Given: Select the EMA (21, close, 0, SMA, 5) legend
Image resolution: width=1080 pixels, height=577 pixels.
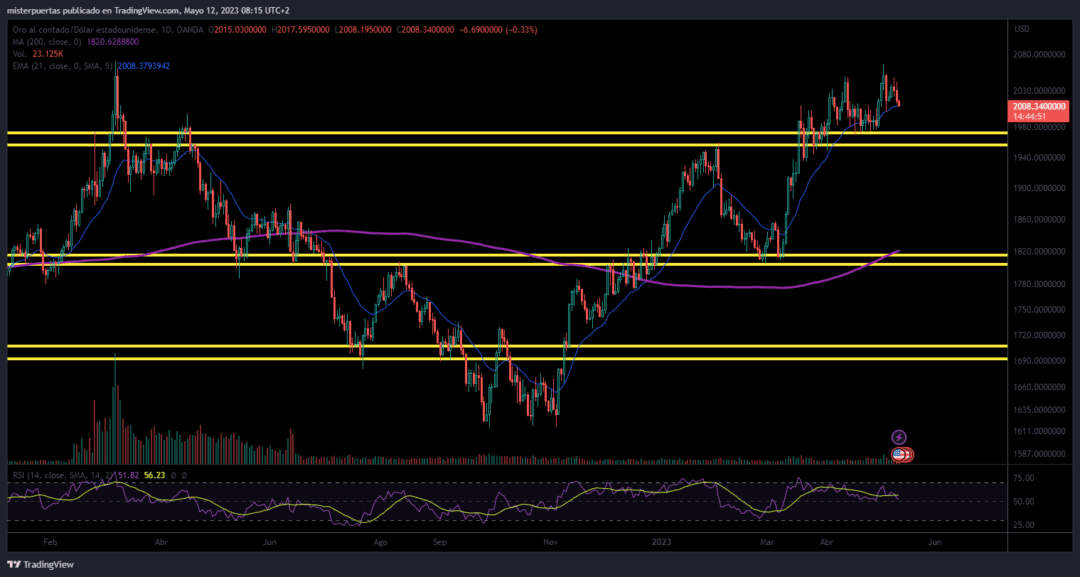Looking at the screenshot, I should tap(62, 66).
